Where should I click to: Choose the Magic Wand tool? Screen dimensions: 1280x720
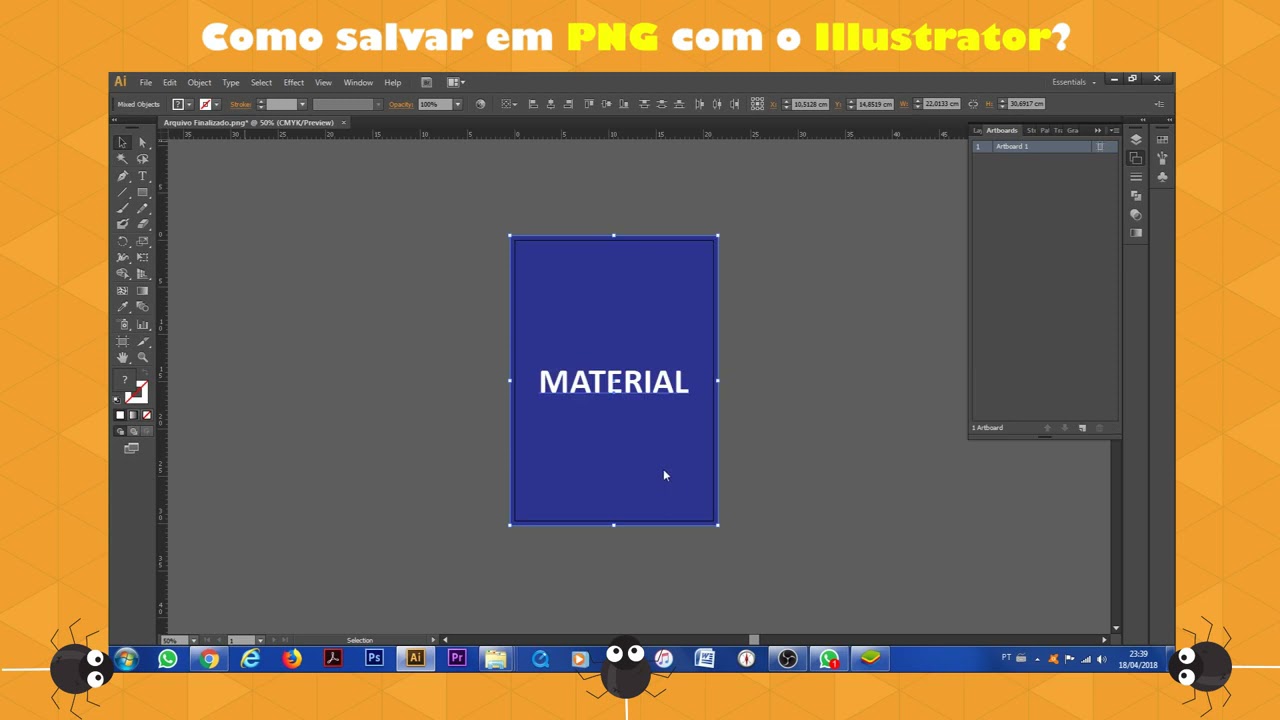[122, 159]
